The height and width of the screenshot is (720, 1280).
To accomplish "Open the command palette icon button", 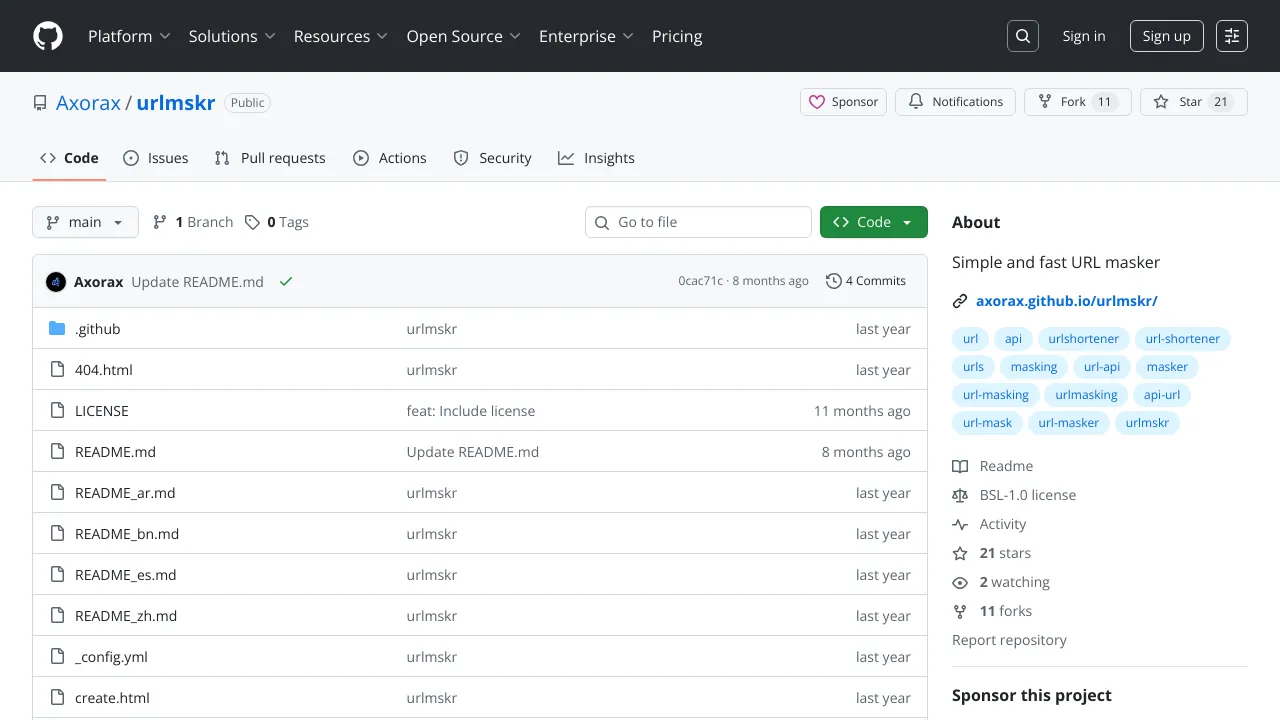I will coord(1232,36).
